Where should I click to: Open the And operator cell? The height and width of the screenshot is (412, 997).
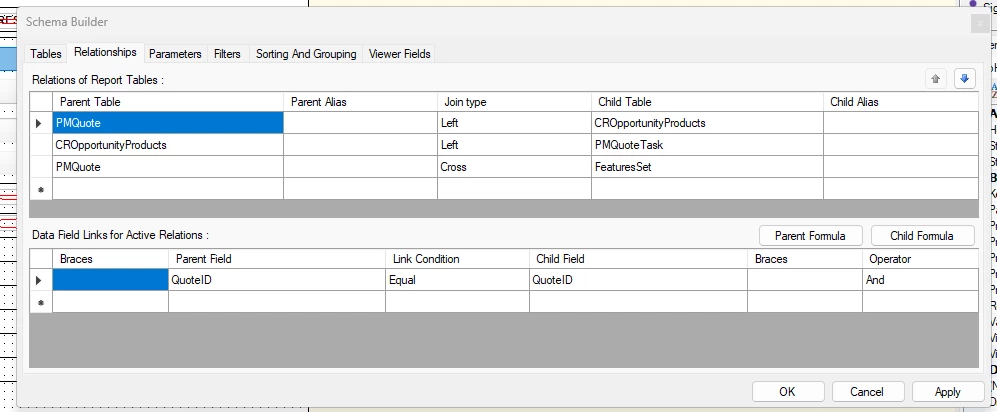pyautogui.click(x=920, y=280)
